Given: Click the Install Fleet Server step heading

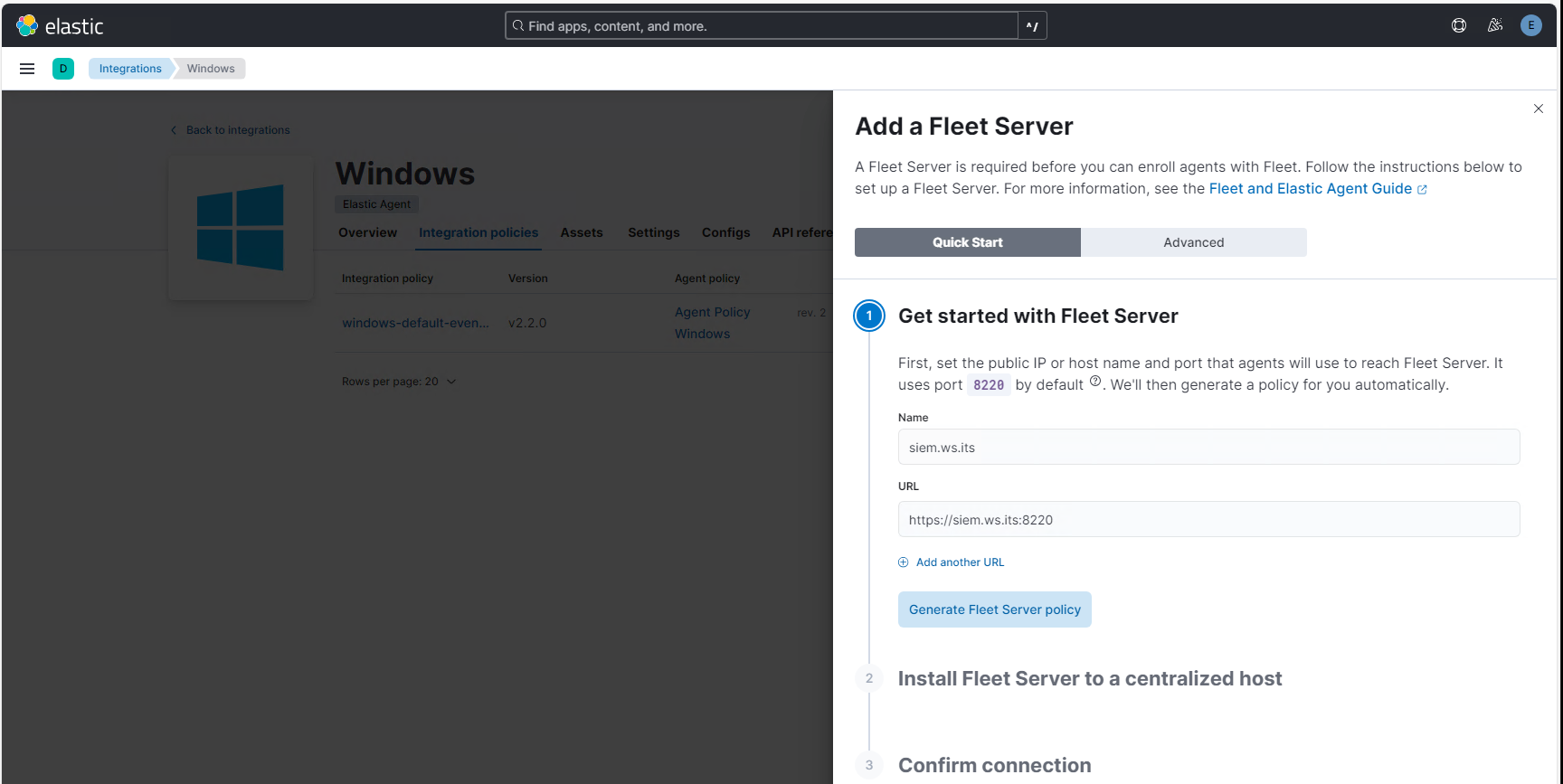Looking at the screenshot, I should (1090, 678).
